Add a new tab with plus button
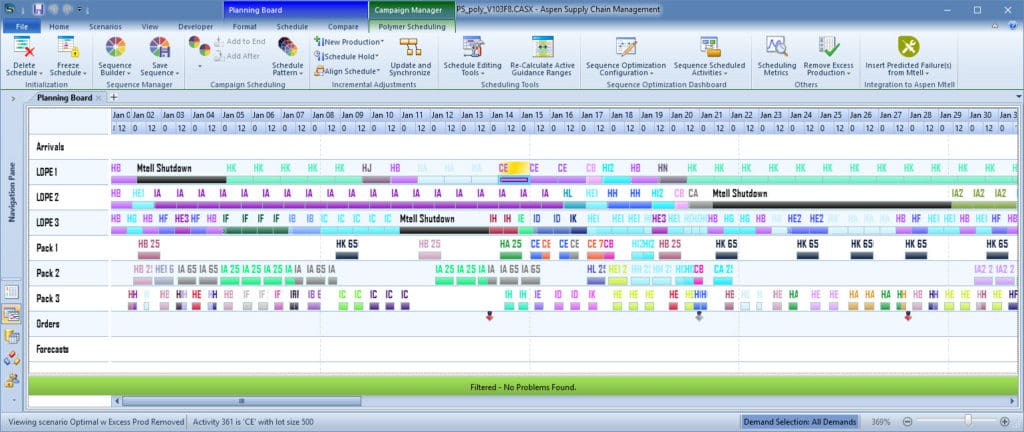The image size is (1024, 432). (x=113, y=98)
